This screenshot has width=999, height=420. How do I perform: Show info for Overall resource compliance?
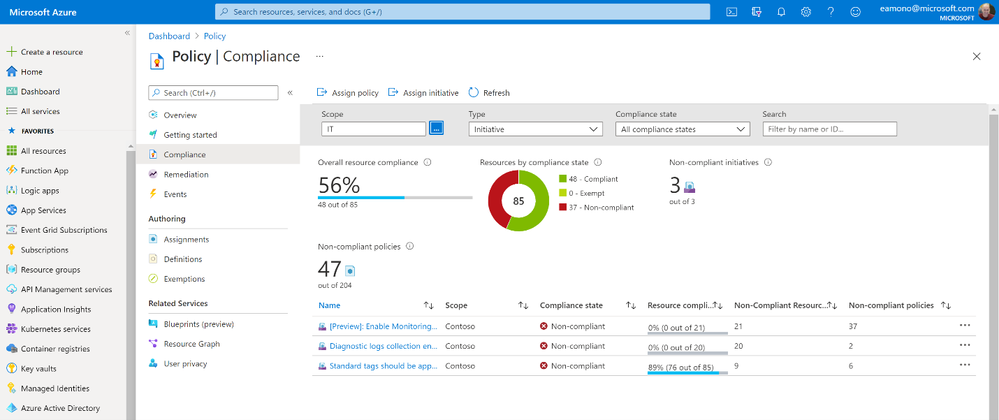(428, 163)
